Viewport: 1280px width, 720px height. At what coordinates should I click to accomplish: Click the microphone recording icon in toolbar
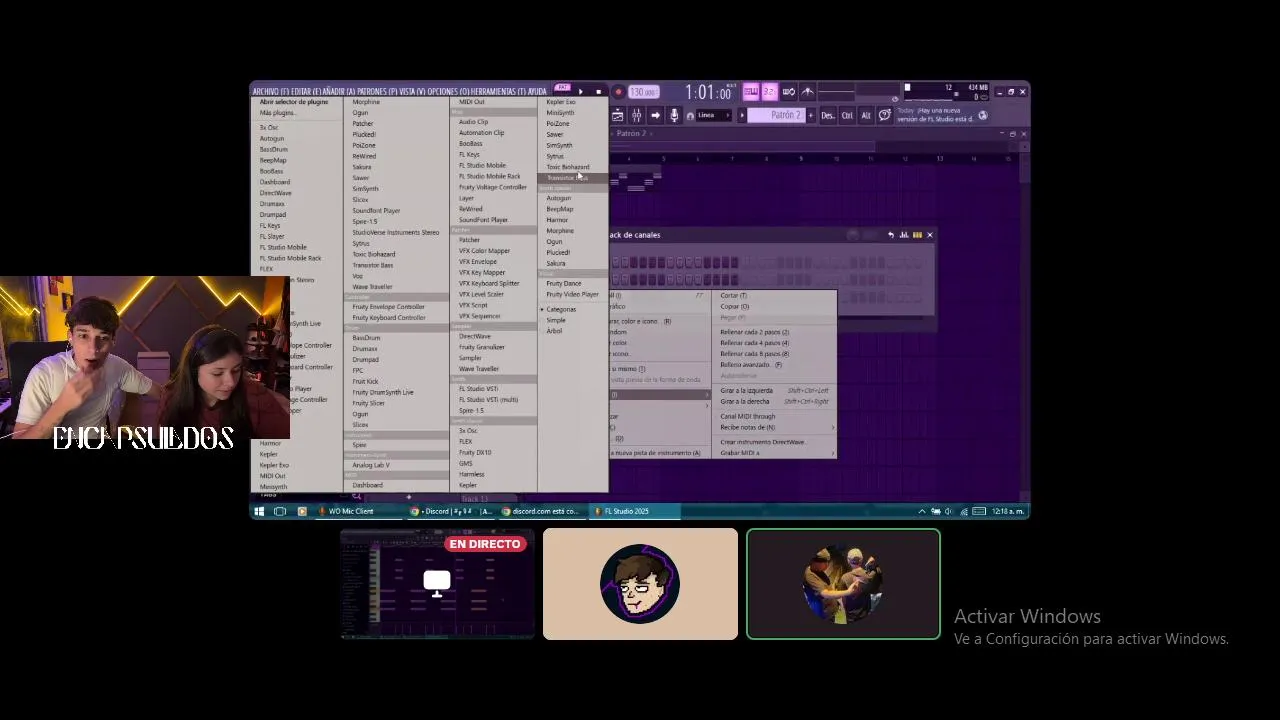click(x=674, y=116)
